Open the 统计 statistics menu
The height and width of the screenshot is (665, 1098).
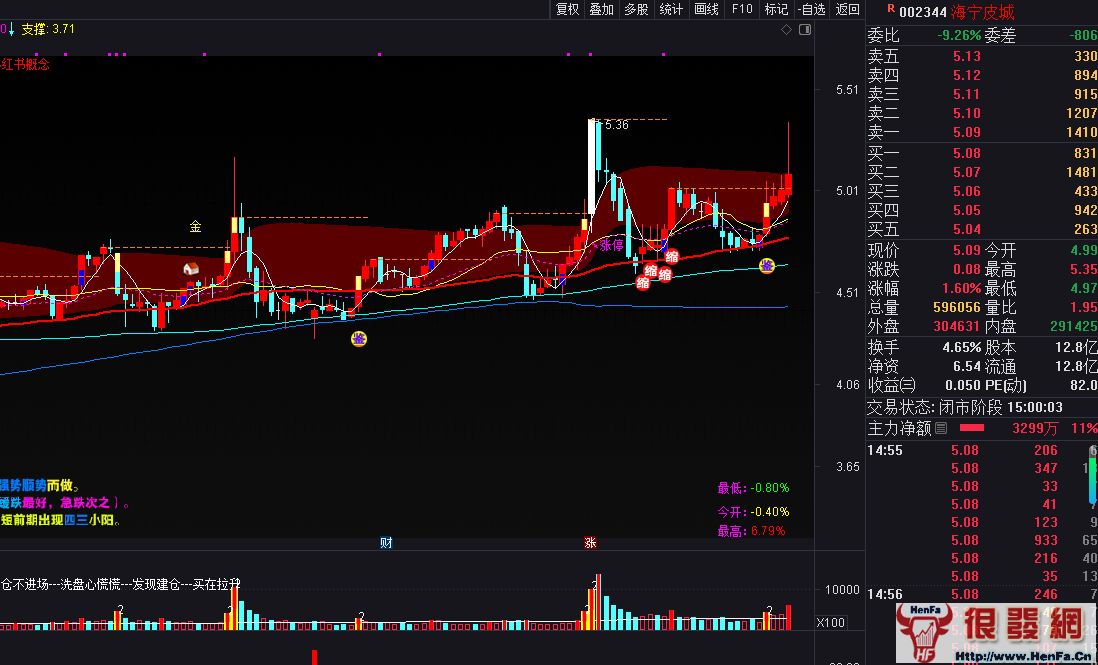click(671, 10)
